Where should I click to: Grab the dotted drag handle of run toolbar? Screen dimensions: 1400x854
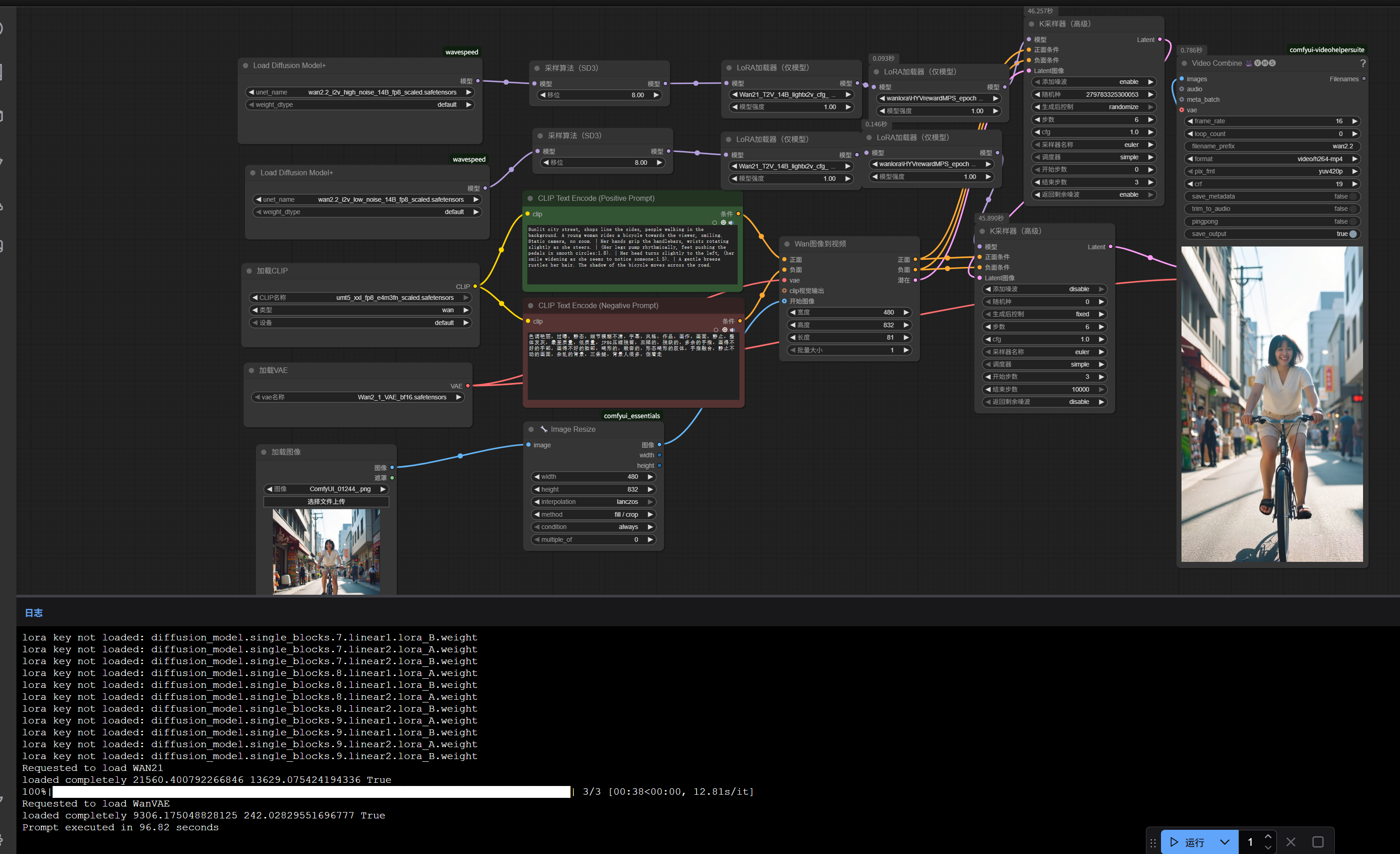[1153, 843]
